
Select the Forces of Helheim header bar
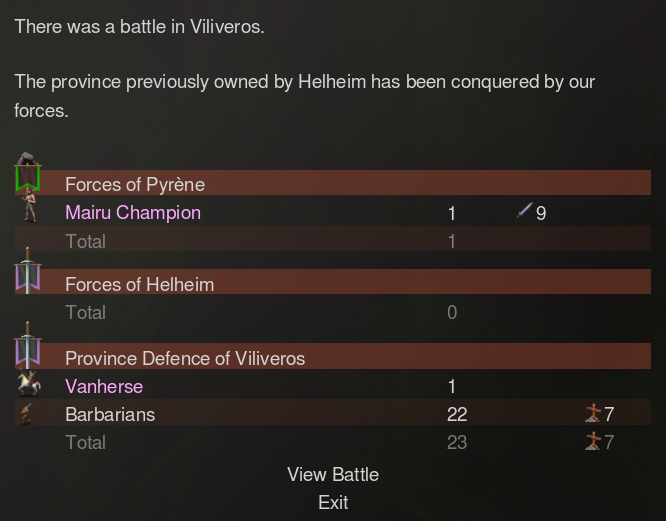pos(333,282)
